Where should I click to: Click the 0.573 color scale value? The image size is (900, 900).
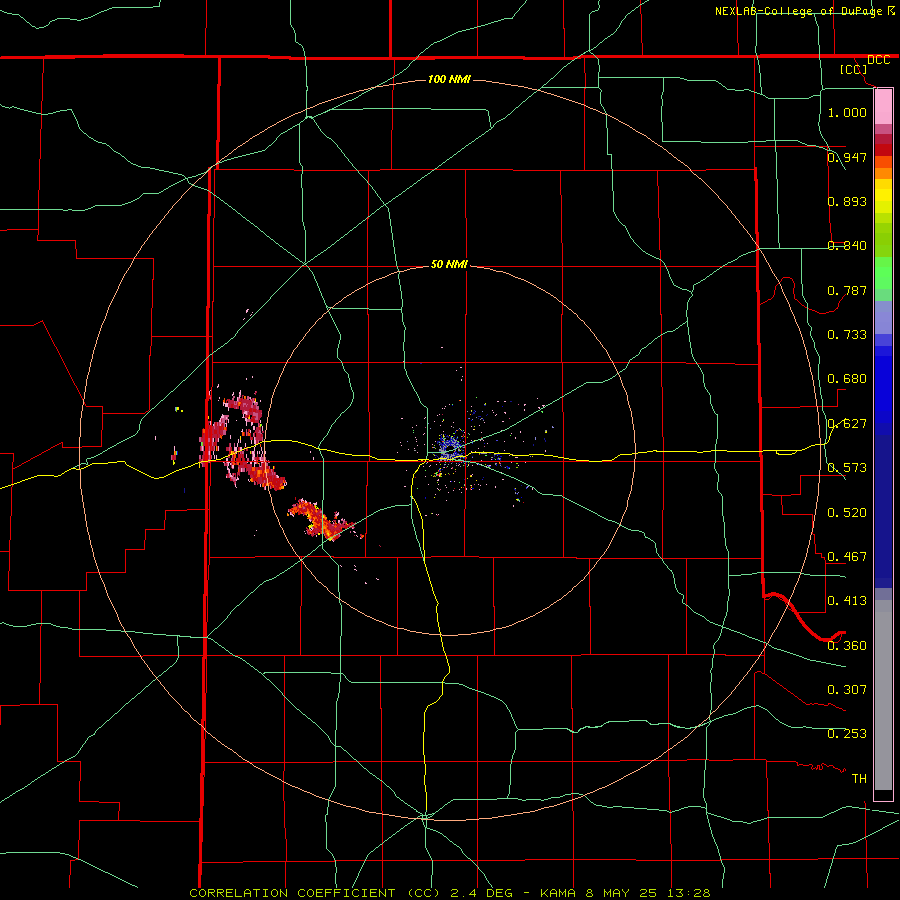[x=847, y=468]
